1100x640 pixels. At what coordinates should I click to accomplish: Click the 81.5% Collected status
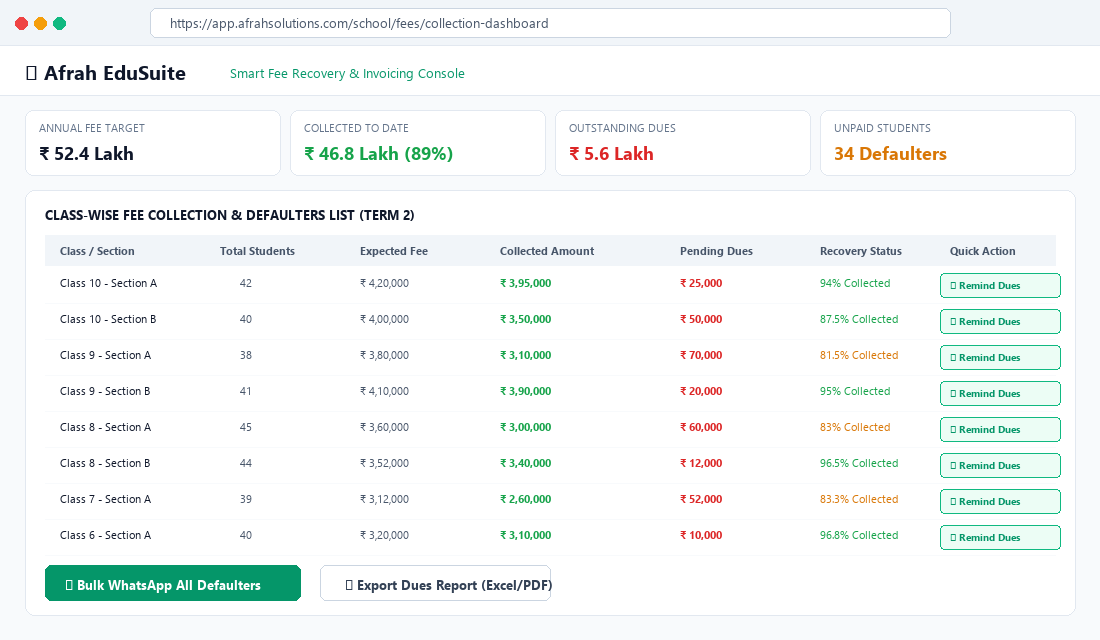(859, 355)
